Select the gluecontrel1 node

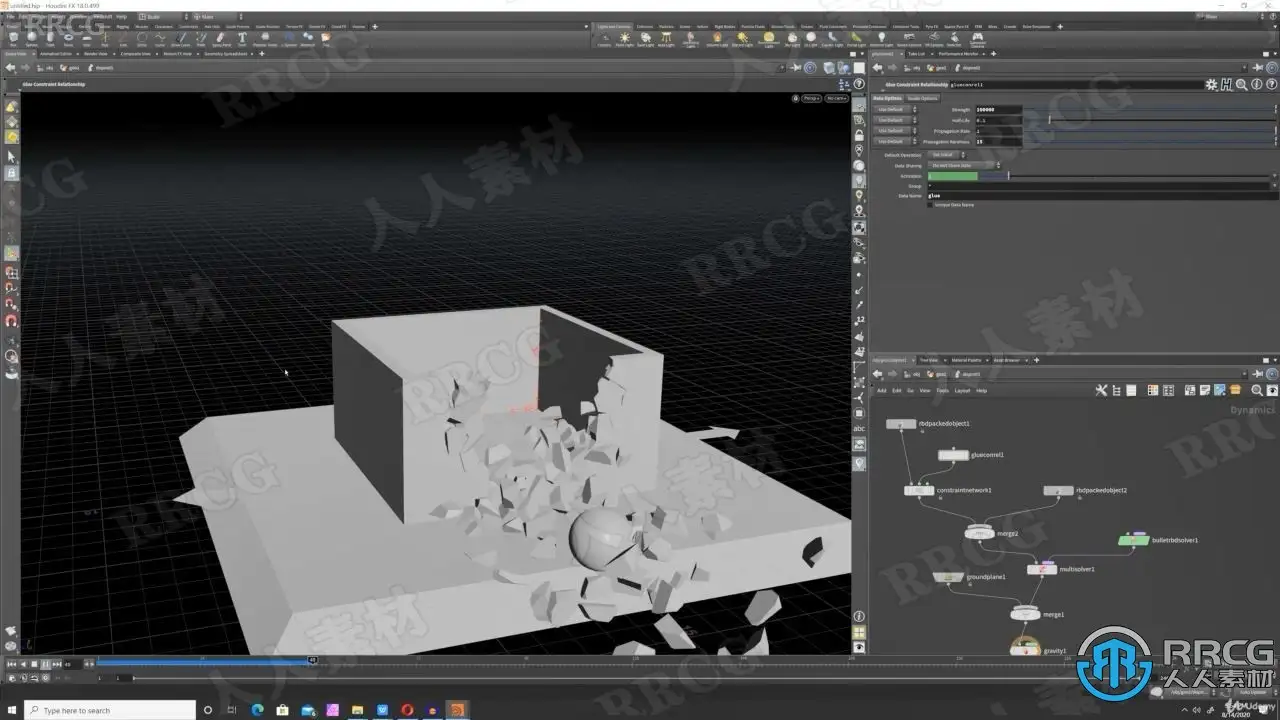tap(953, 455)
